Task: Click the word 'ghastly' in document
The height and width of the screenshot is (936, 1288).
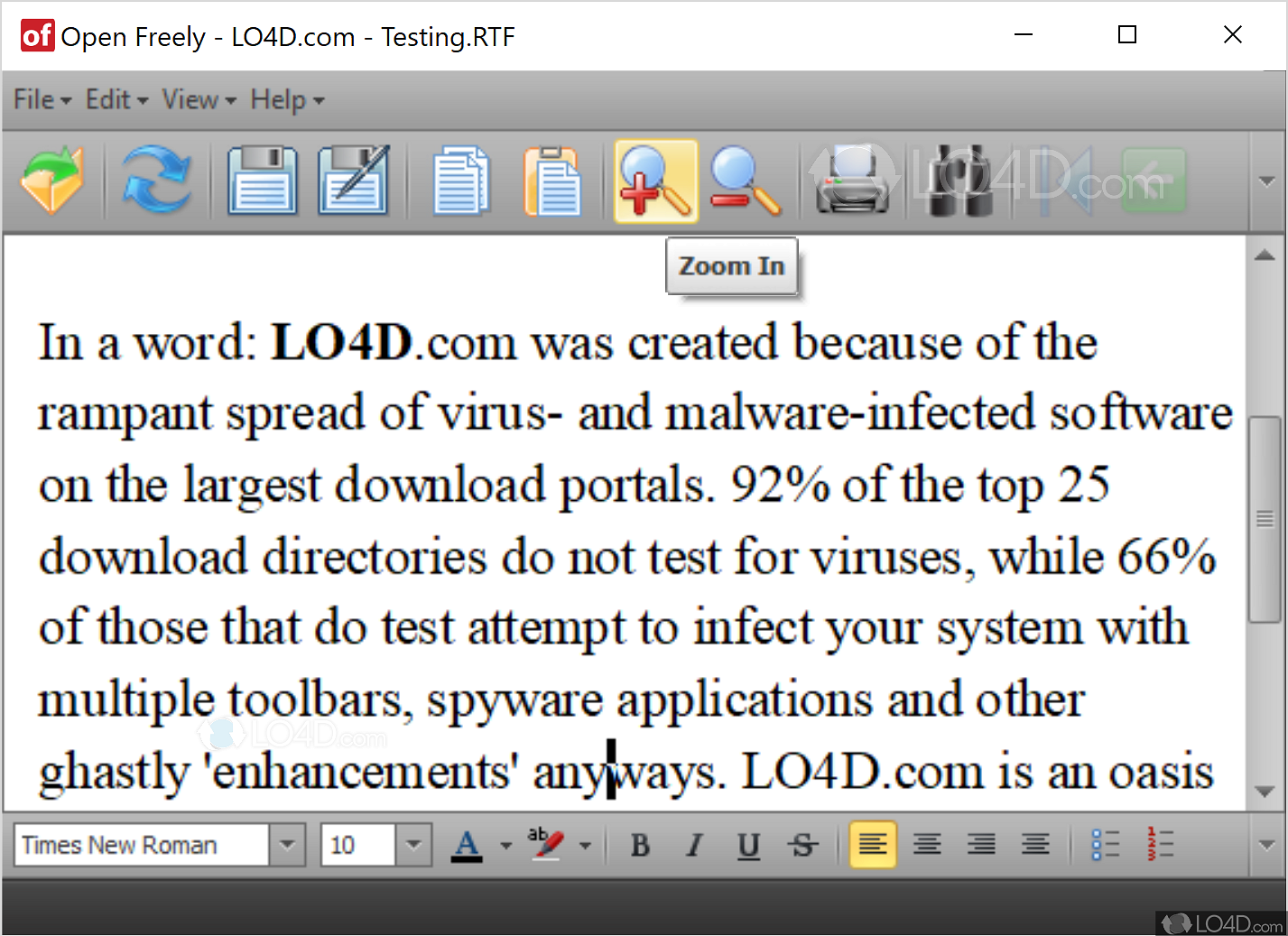Action: point(114,773)
